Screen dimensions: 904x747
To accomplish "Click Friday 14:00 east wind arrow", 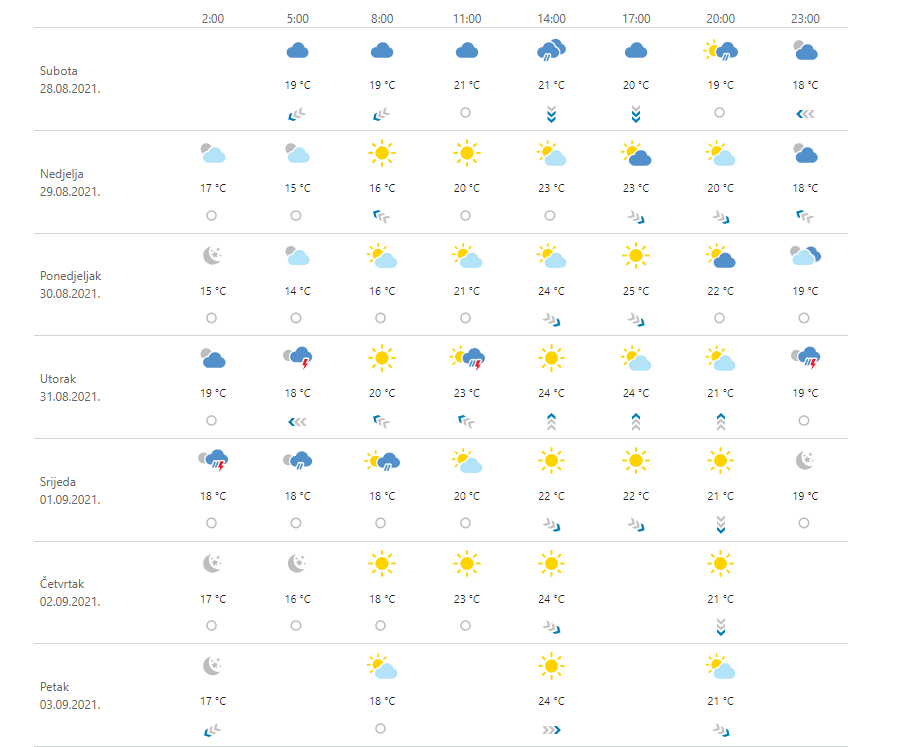I will point(551,730).
